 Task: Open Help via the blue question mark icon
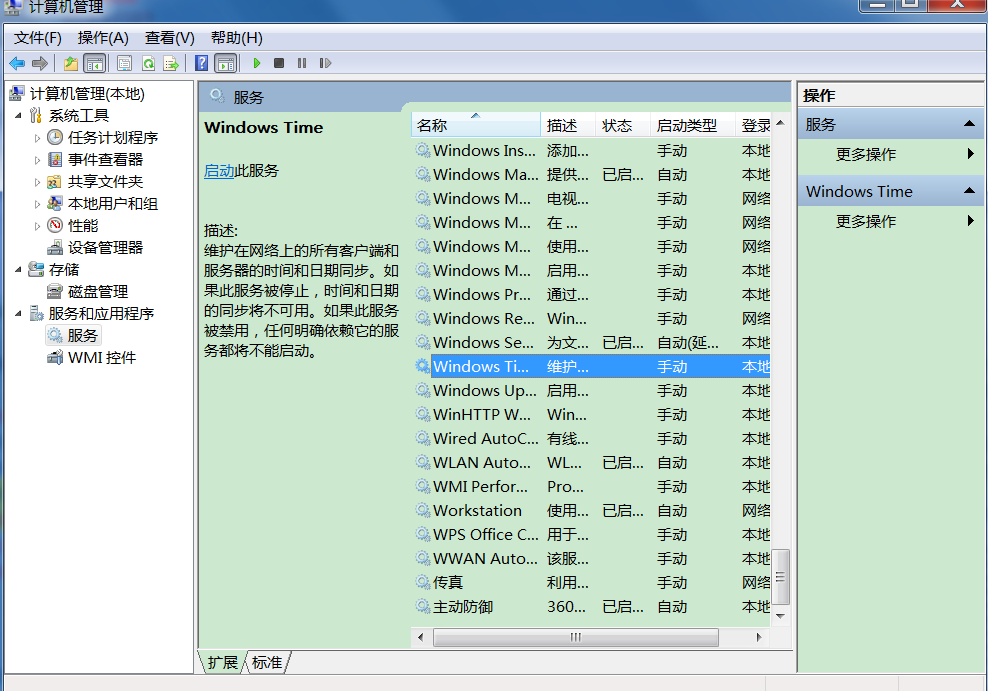[201, 63]
